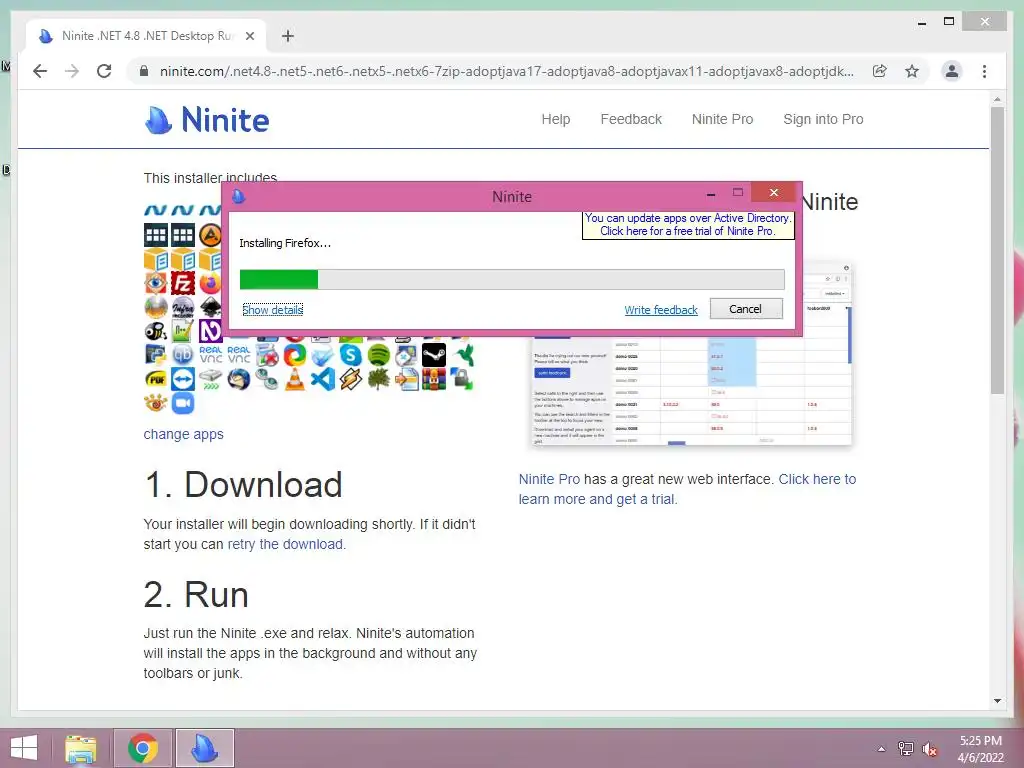Open the Feedback page
The height and width of the screenshot is (768, 1024).
[x=631, y=119]
